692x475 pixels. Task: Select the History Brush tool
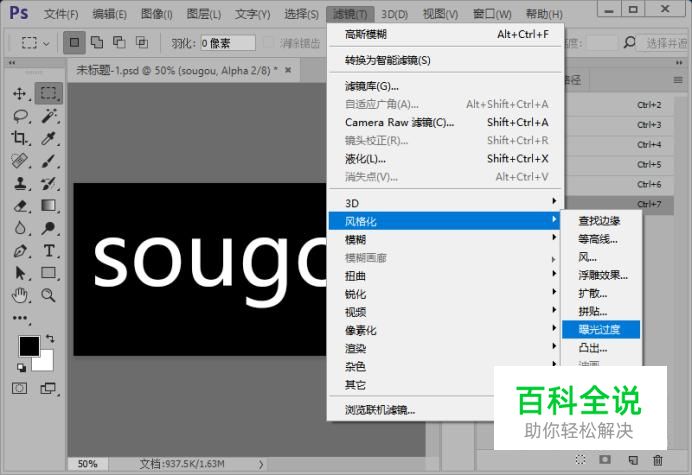pyautogui.click(x=48, y=183)
